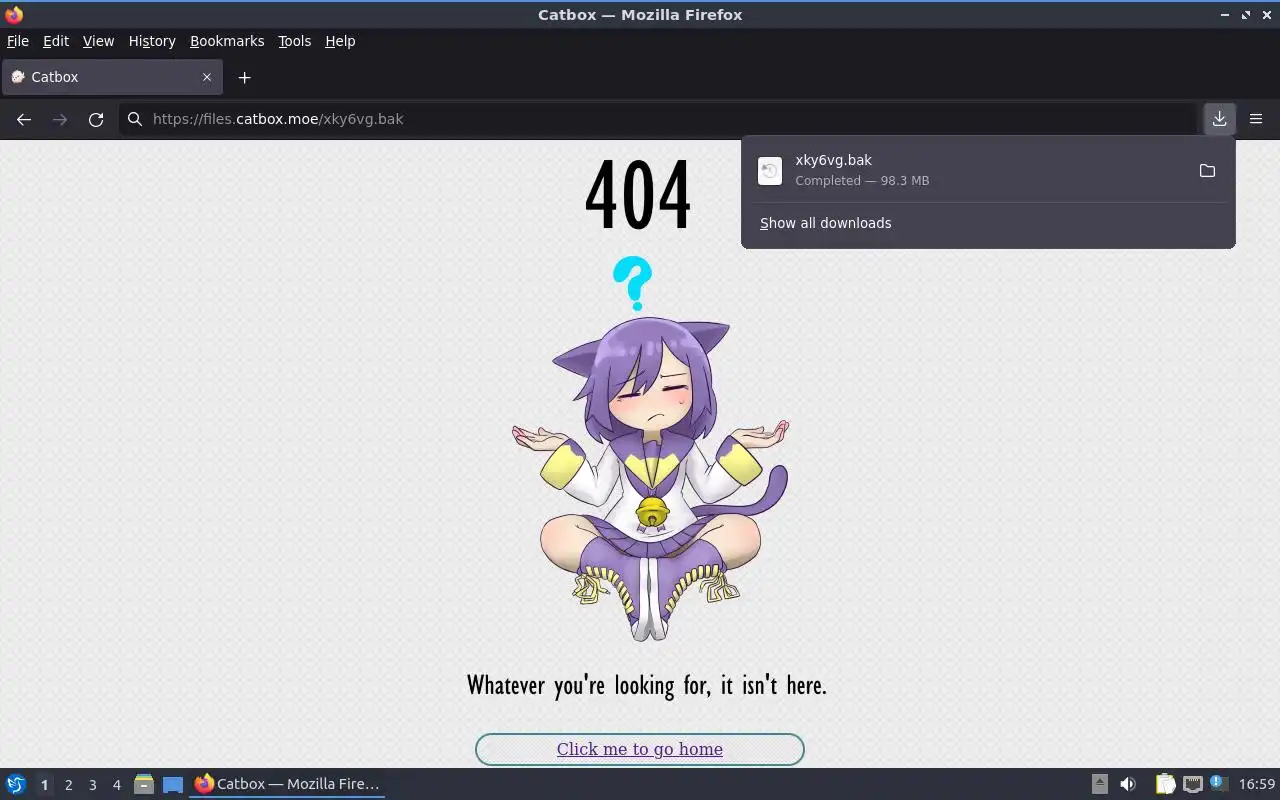The width and height of the screenshot is (1280, 800).
Task: Select the Catbox browser tab
Action: pos(110,77)
